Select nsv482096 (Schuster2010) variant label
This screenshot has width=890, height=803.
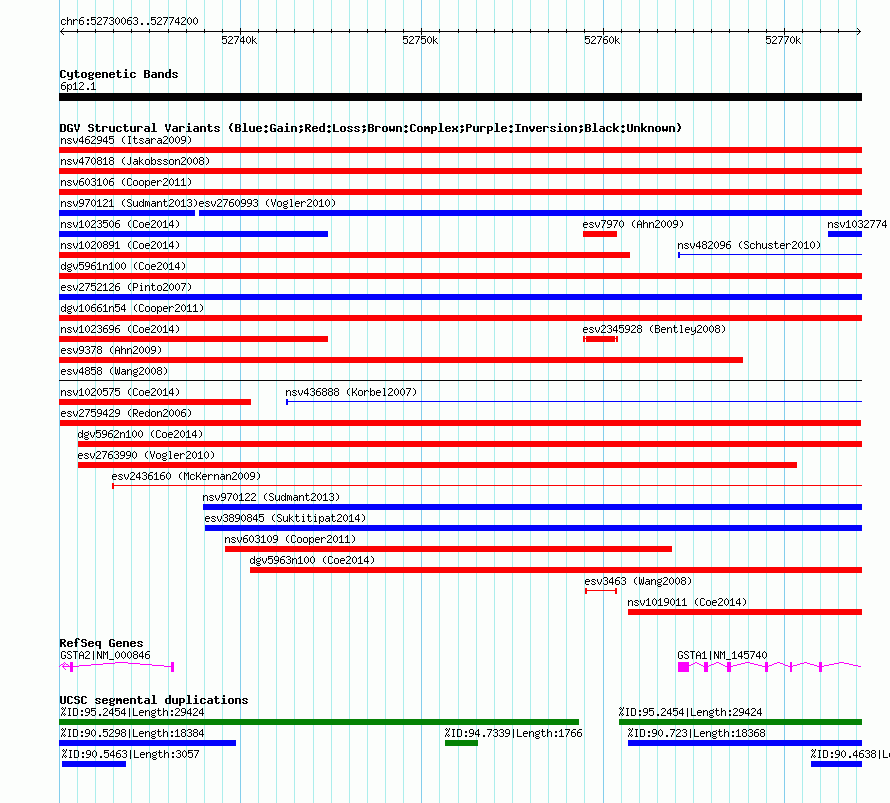[749, 245]
